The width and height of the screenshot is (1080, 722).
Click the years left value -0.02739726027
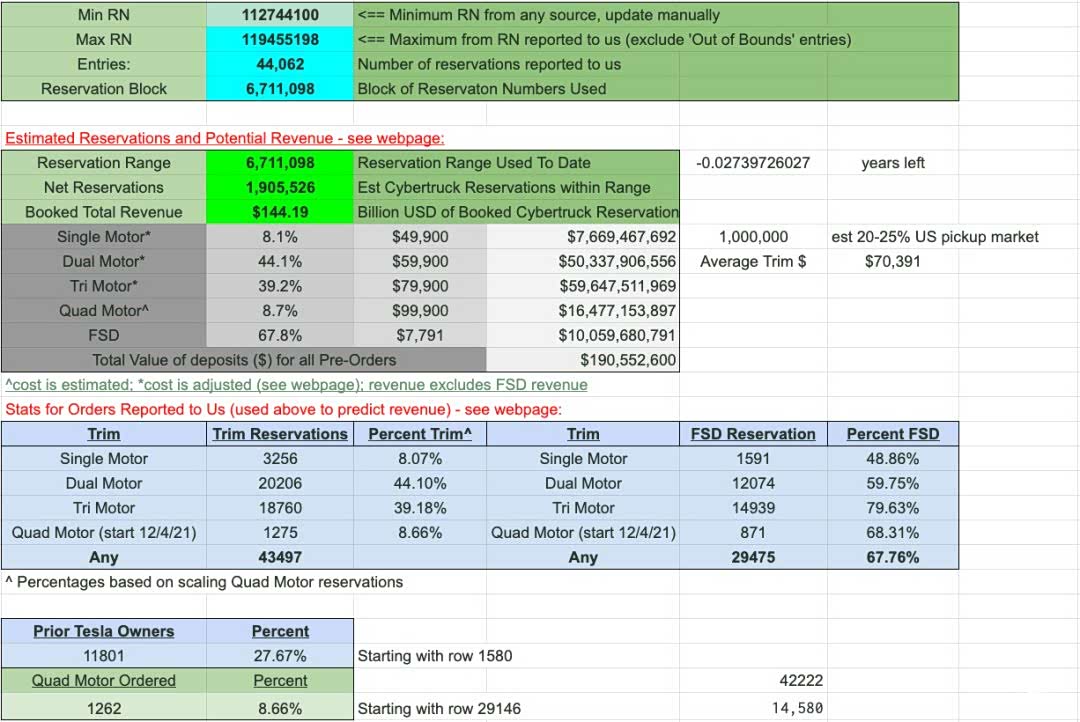point(753,163)
